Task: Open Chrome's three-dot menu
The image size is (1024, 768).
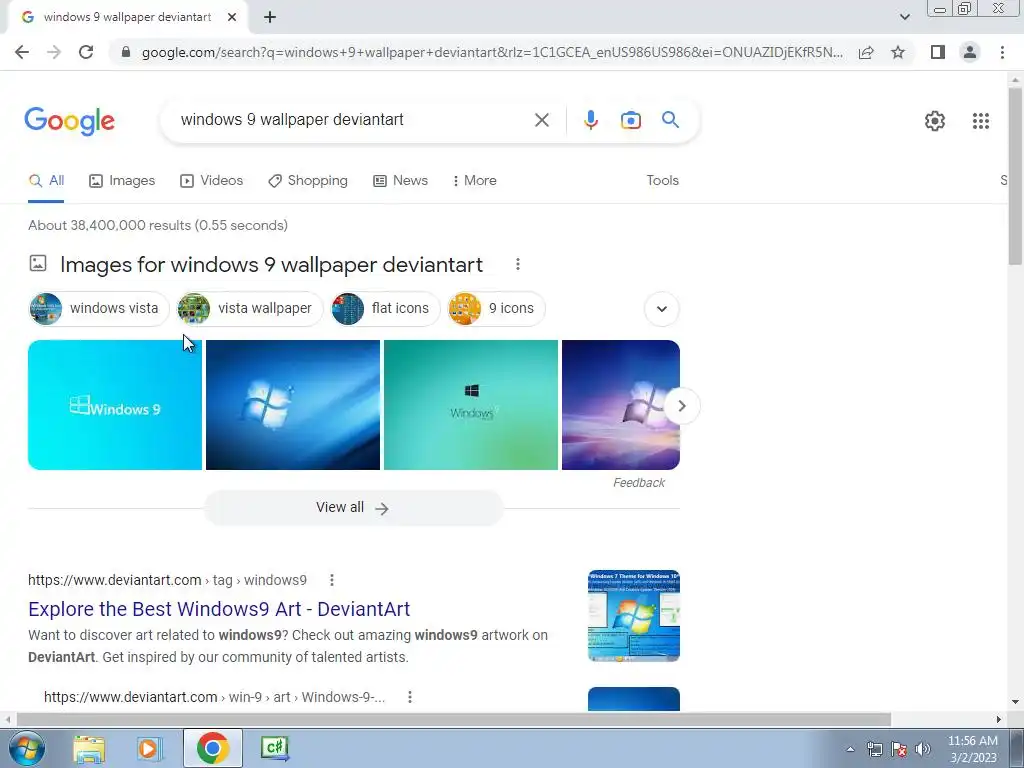Action: (x=1002, y=52)
